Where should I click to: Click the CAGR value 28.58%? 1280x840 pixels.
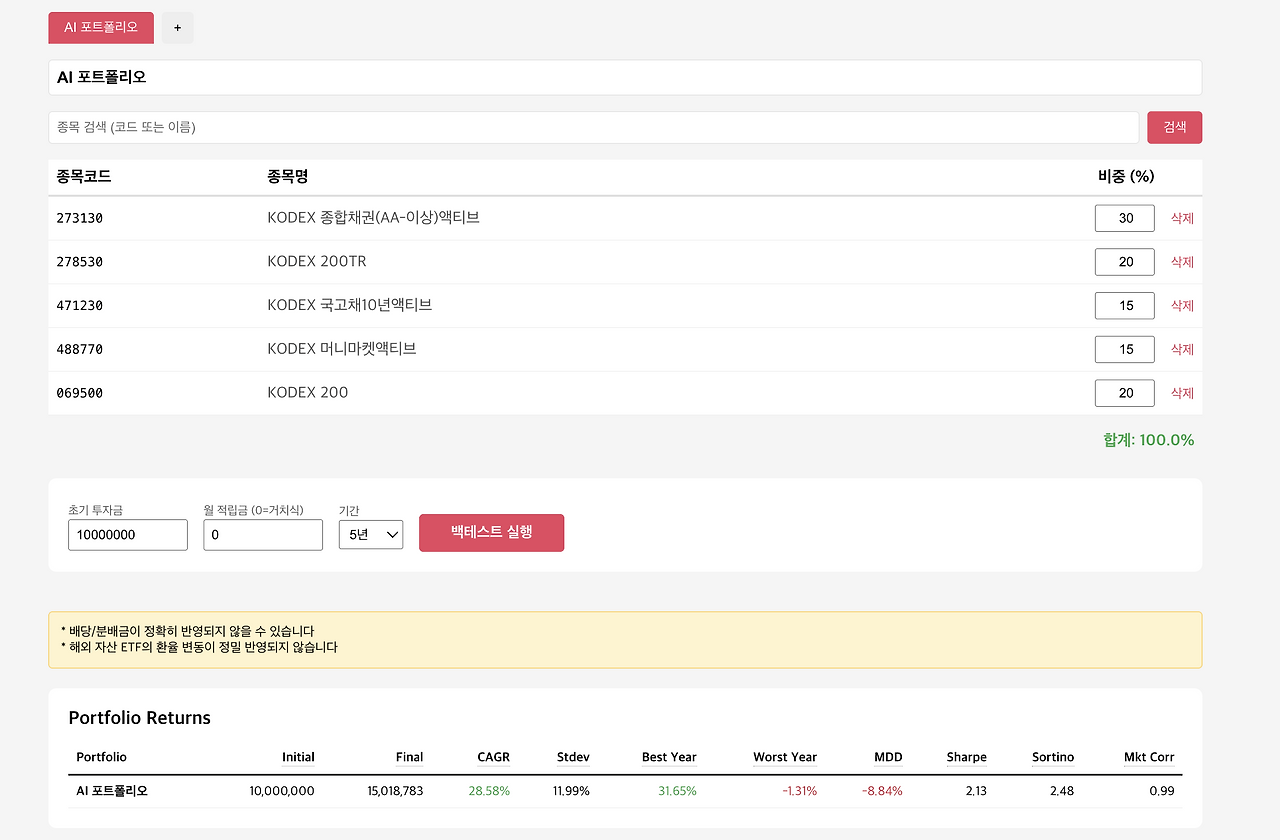[489, 791]
